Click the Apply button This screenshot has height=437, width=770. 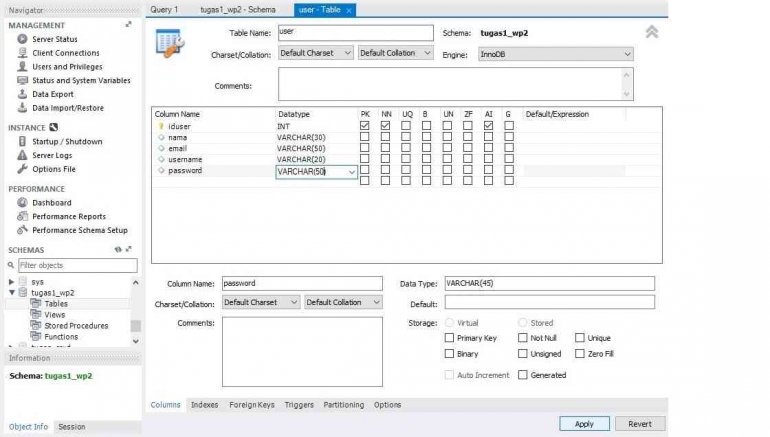[584, 424]
